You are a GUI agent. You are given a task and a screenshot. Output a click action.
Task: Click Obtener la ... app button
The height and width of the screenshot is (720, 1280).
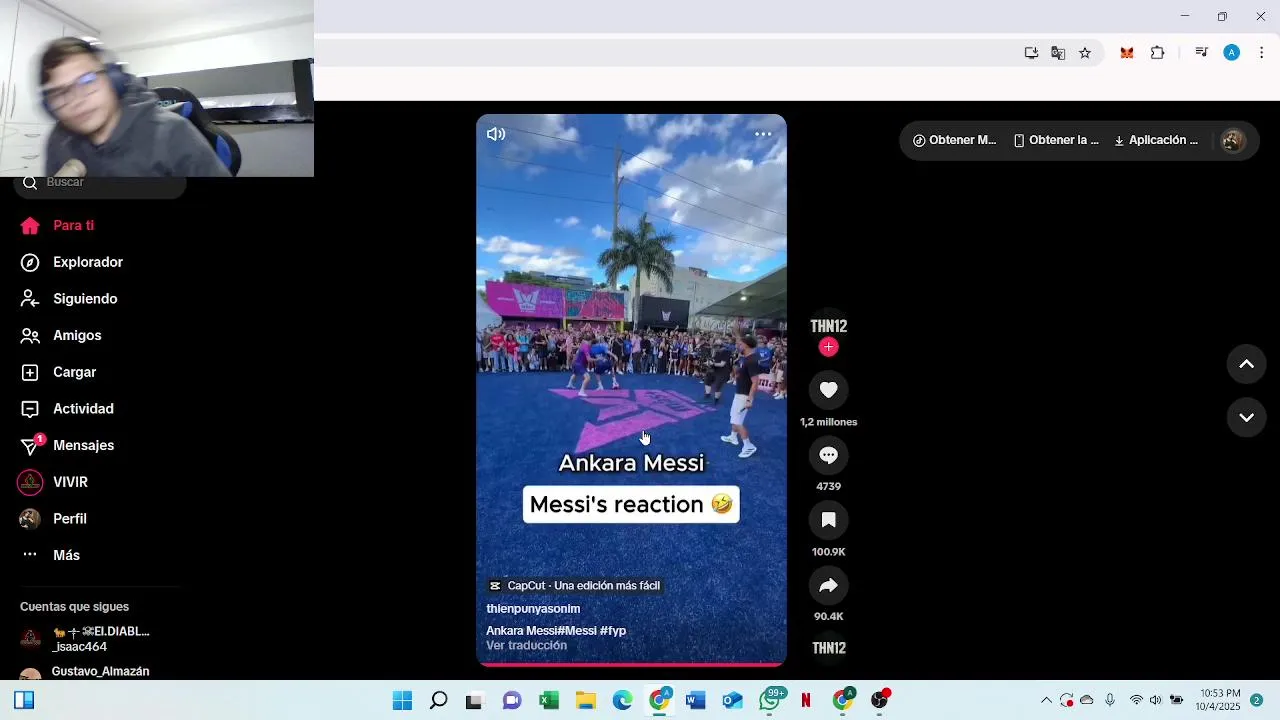[1056, 140]
